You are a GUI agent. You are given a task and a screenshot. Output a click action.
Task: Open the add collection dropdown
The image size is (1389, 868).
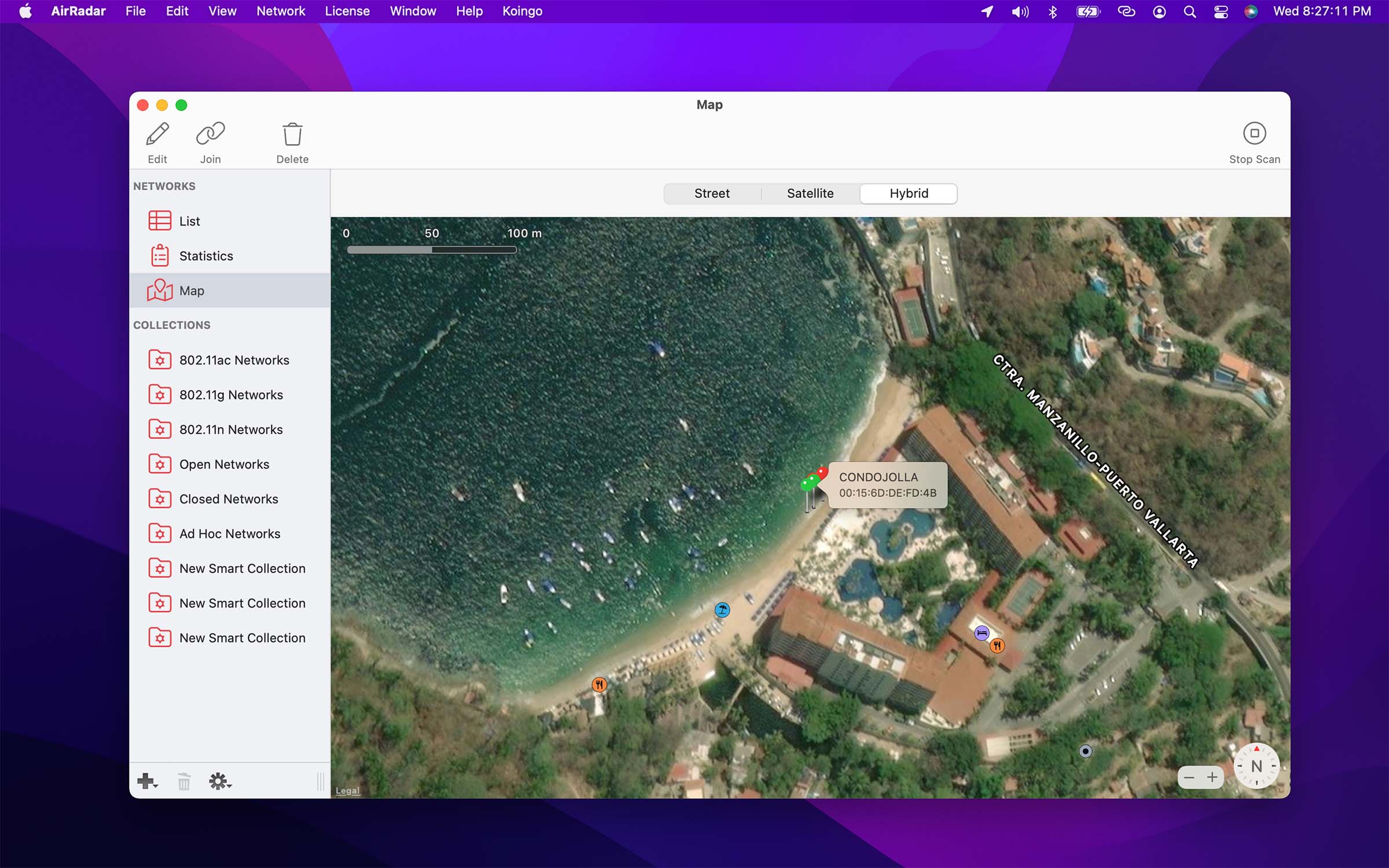146,781
